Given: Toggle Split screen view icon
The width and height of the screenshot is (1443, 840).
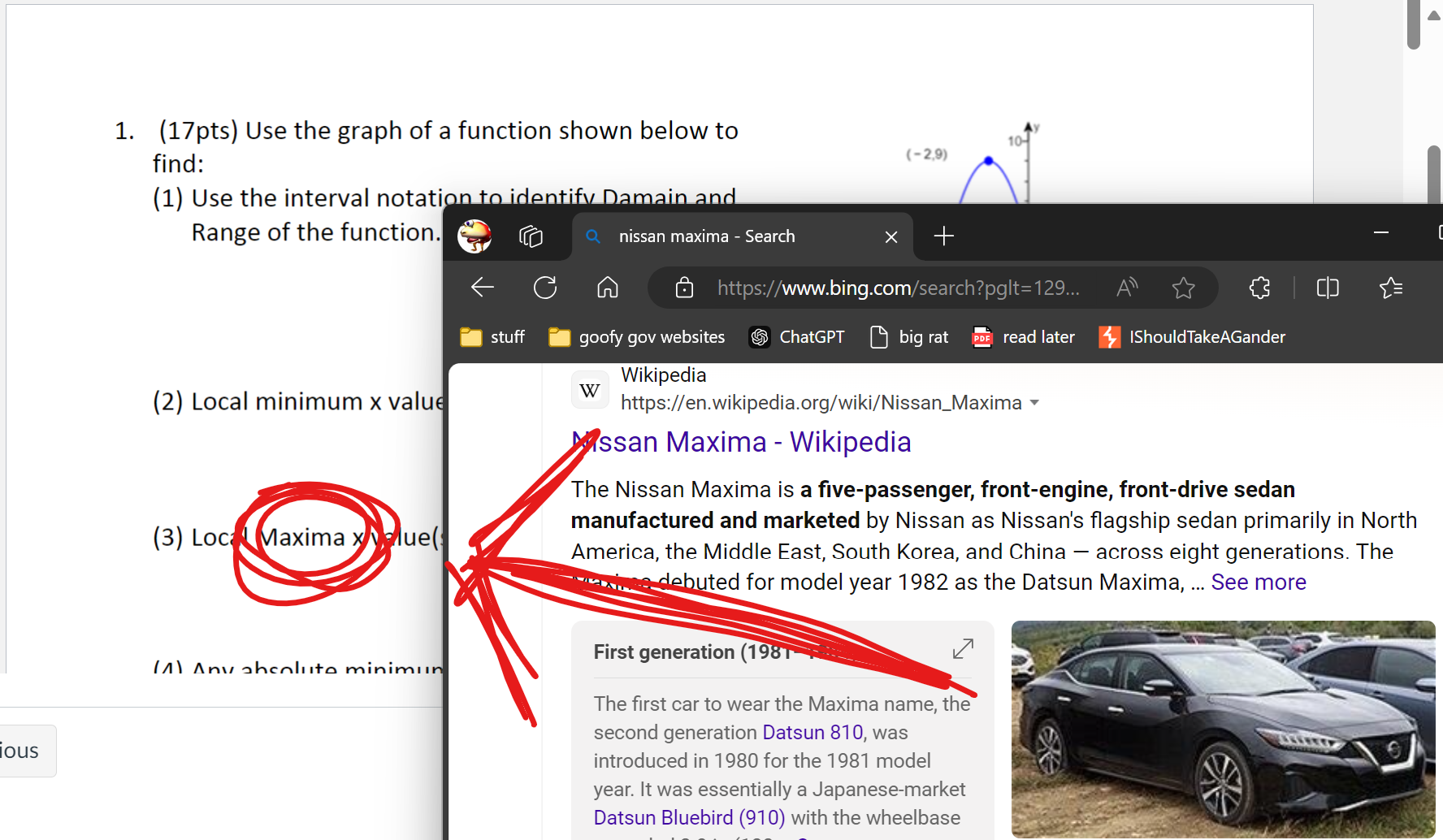Looking at the screenshot, I should coord(1328,288).
